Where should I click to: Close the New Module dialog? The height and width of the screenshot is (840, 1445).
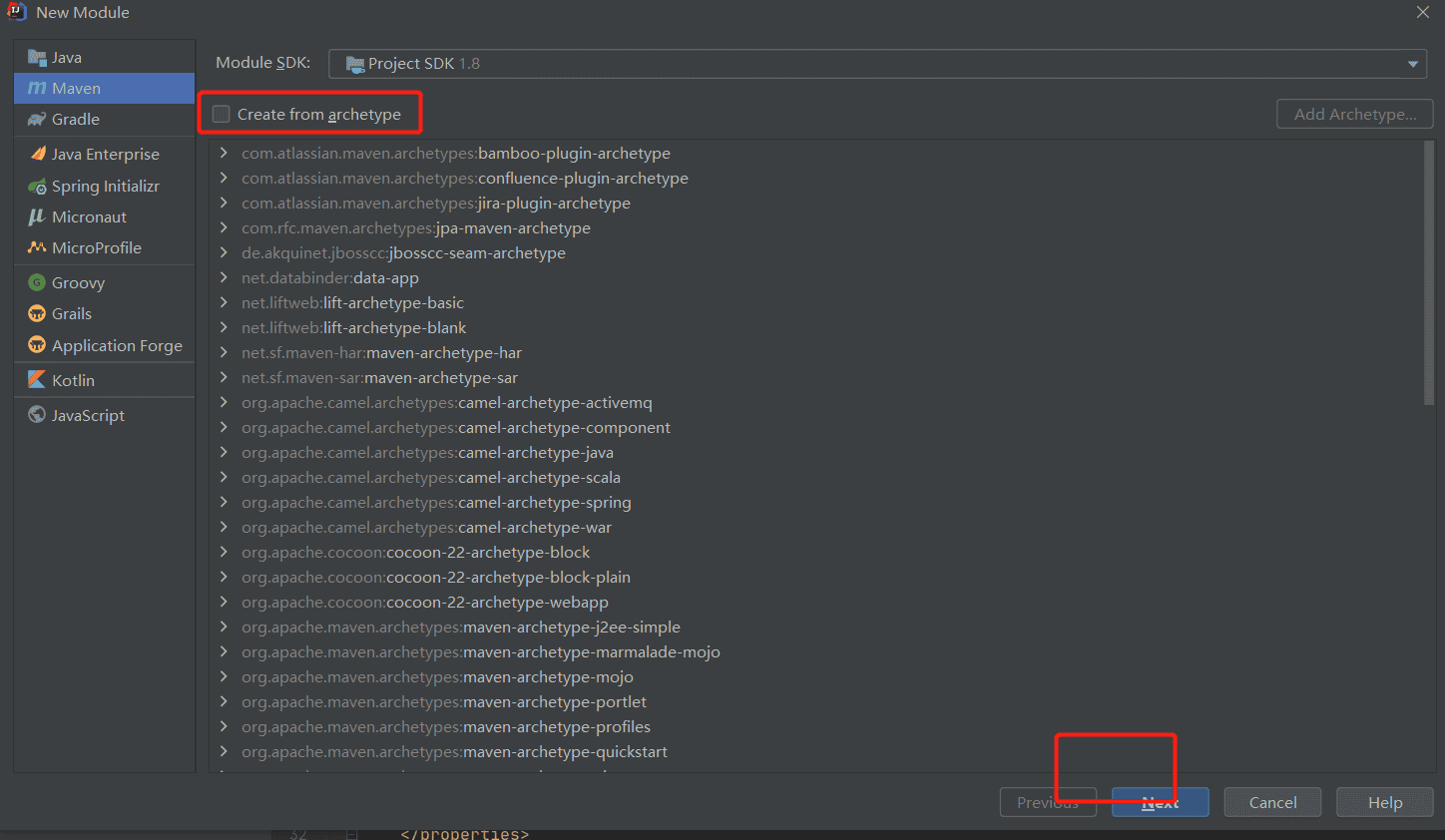[x=1423, y=12]
